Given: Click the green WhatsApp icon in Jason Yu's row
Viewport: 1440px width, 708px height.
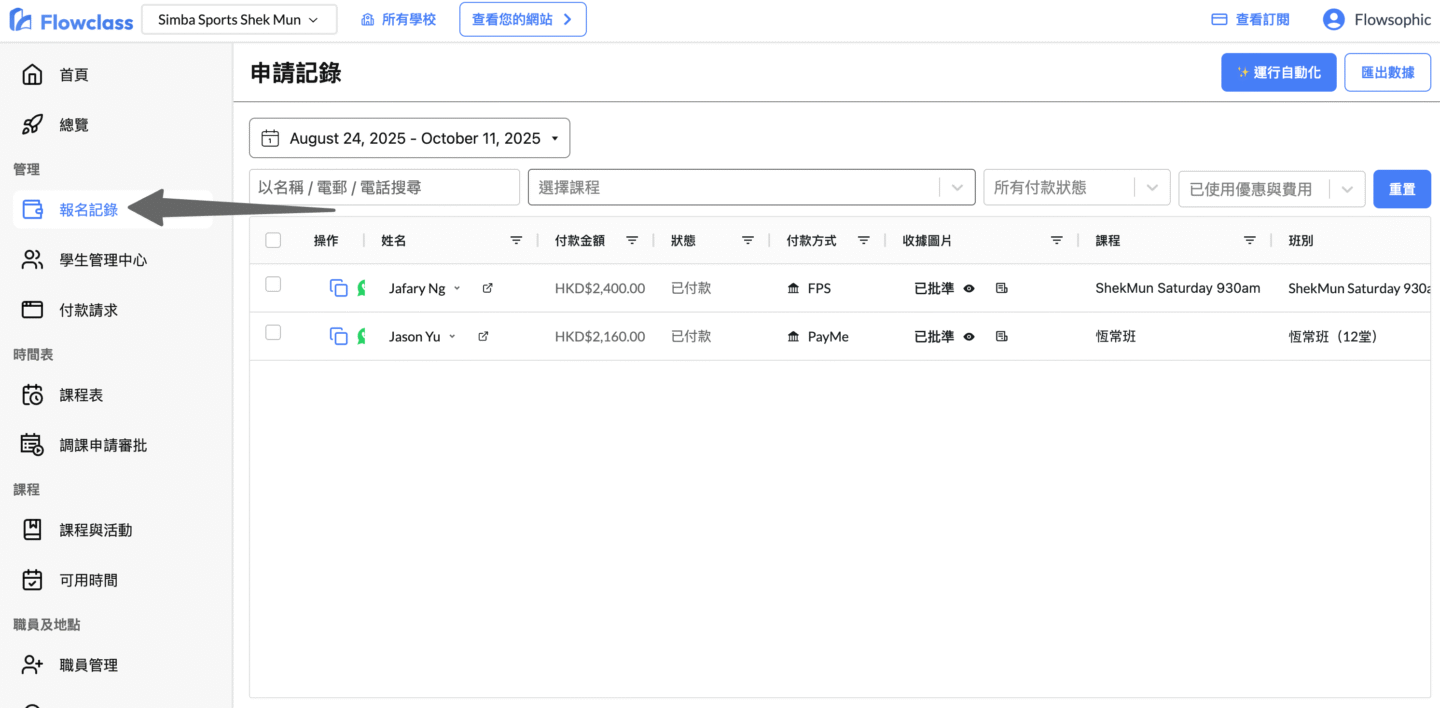Looking at the screenshot, I should pos(361,337).
